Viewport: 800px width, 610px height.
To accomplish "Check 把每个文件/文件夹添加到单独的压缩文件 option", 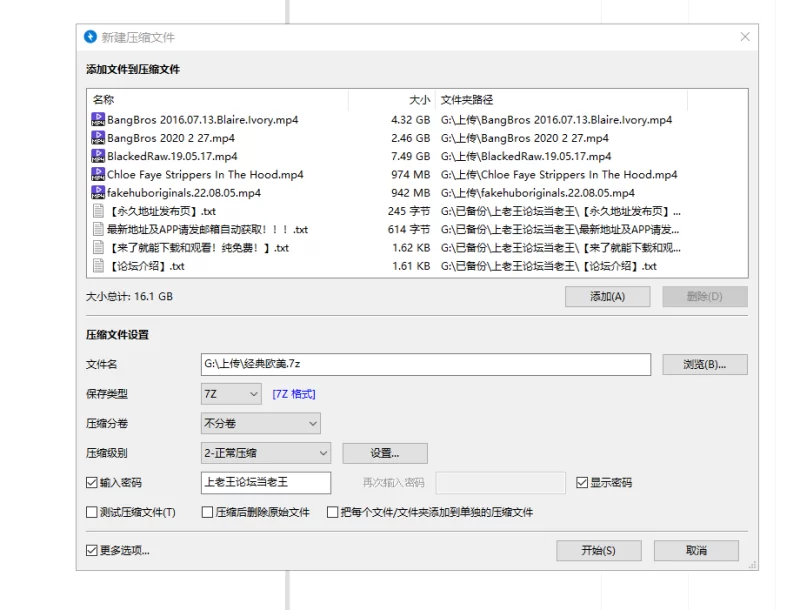I will (332, 512).
